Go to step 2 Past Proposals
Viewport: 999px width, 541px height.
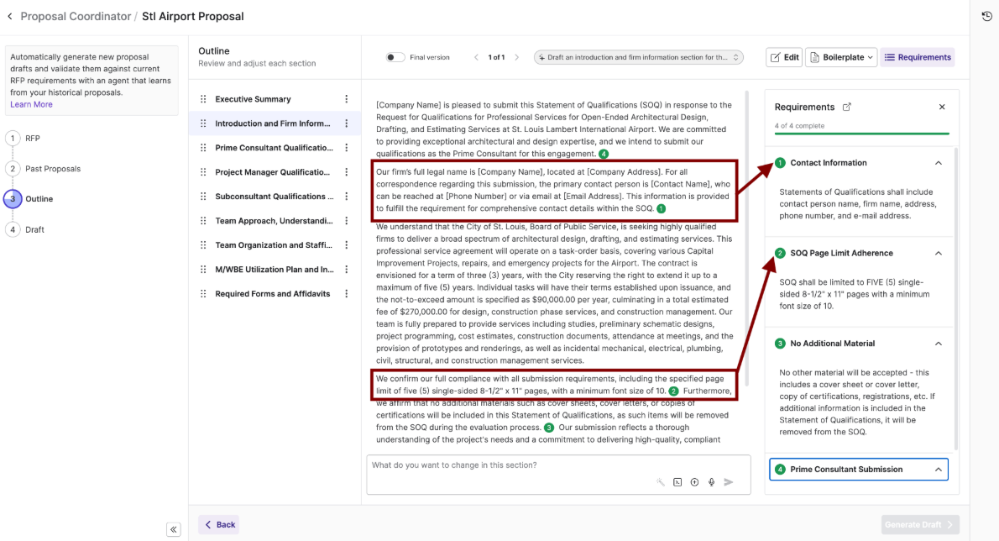coord(43,169)
